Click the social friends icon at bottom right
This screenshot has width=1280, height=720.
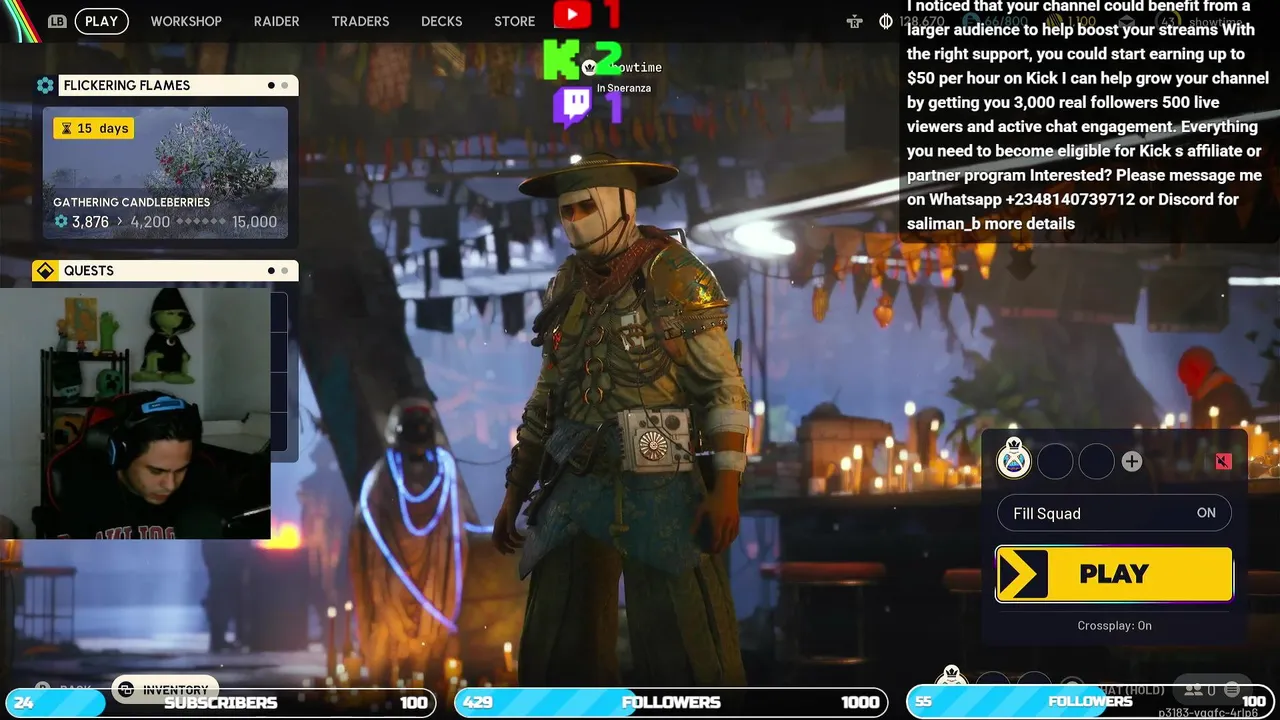point(1193,689)
